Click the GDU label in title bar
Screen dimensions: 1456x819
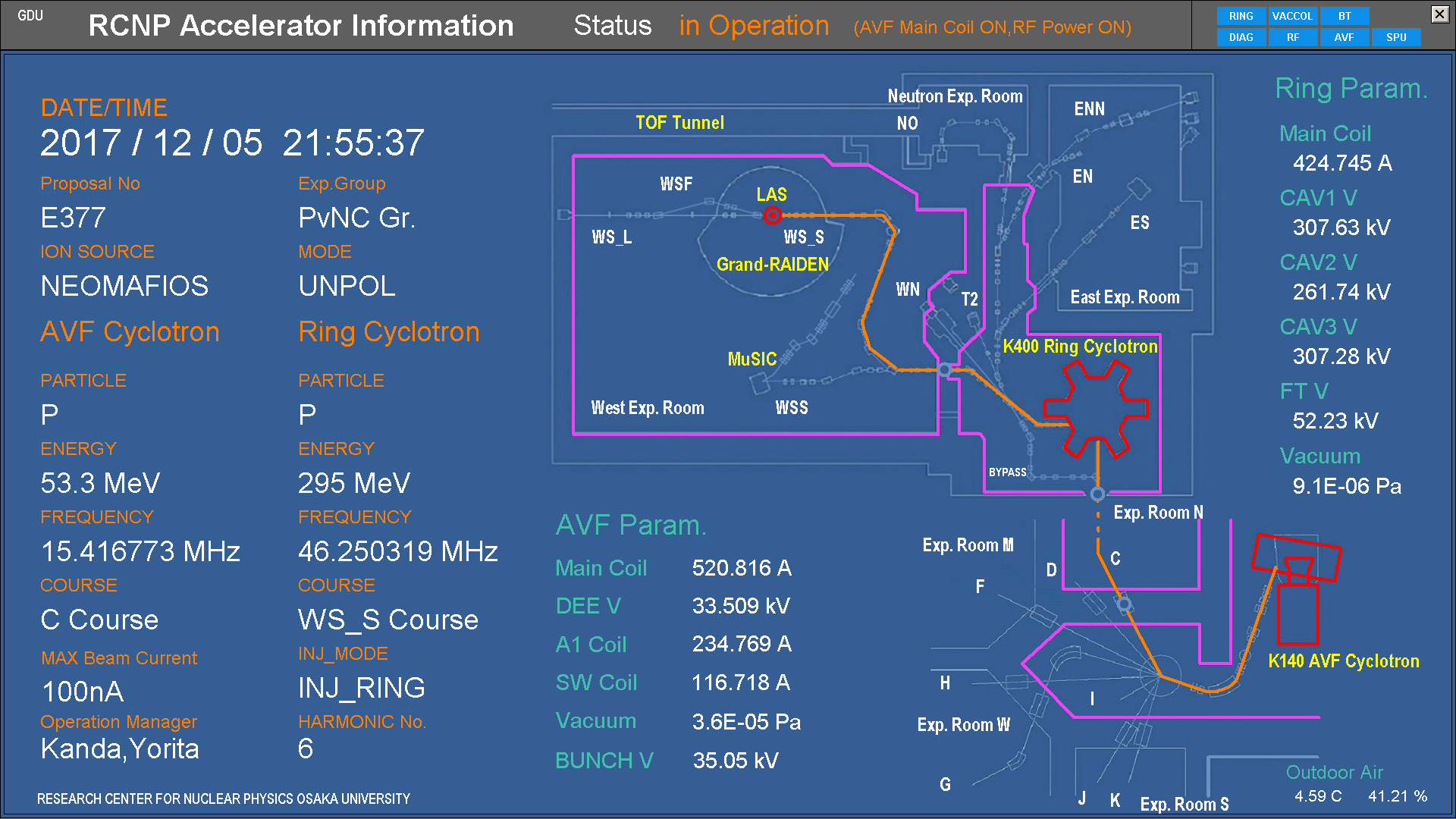point(30,16)
